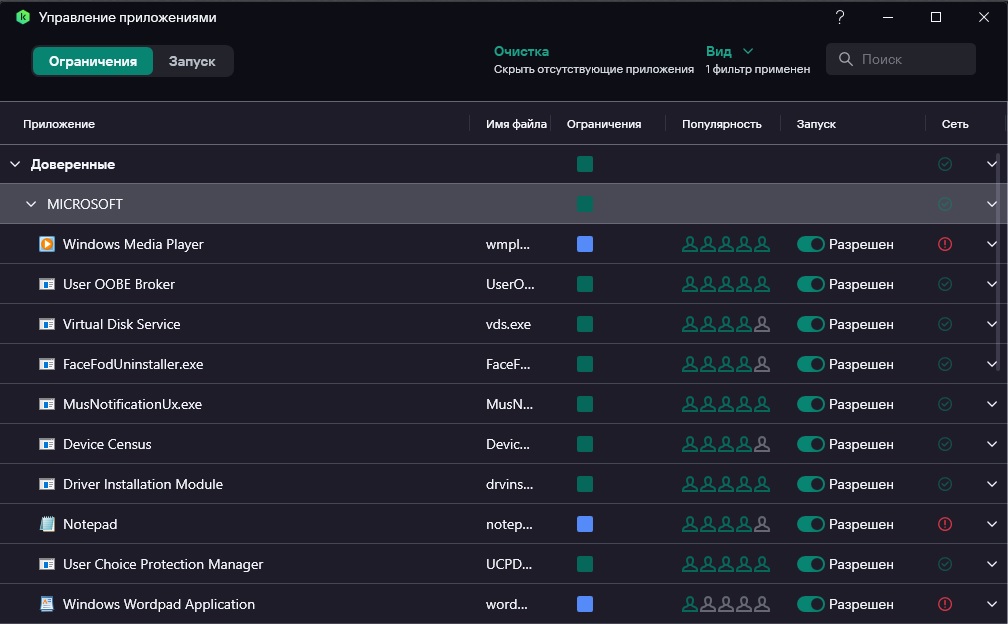
Task: Select the Ограничения tab
Action: (93, 61)
